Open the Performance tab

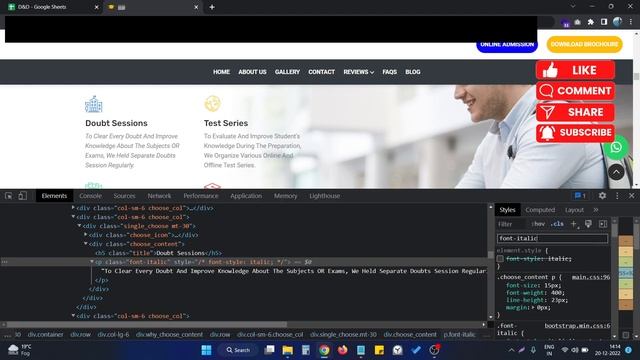201,196
